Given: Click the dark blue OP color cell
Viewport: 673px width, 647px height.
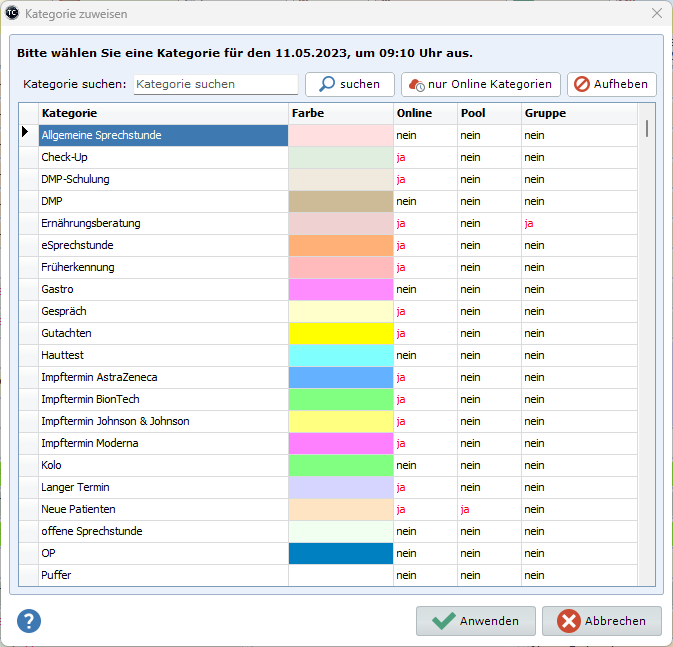Looking at the screenshot, I should tap(340, 553).
